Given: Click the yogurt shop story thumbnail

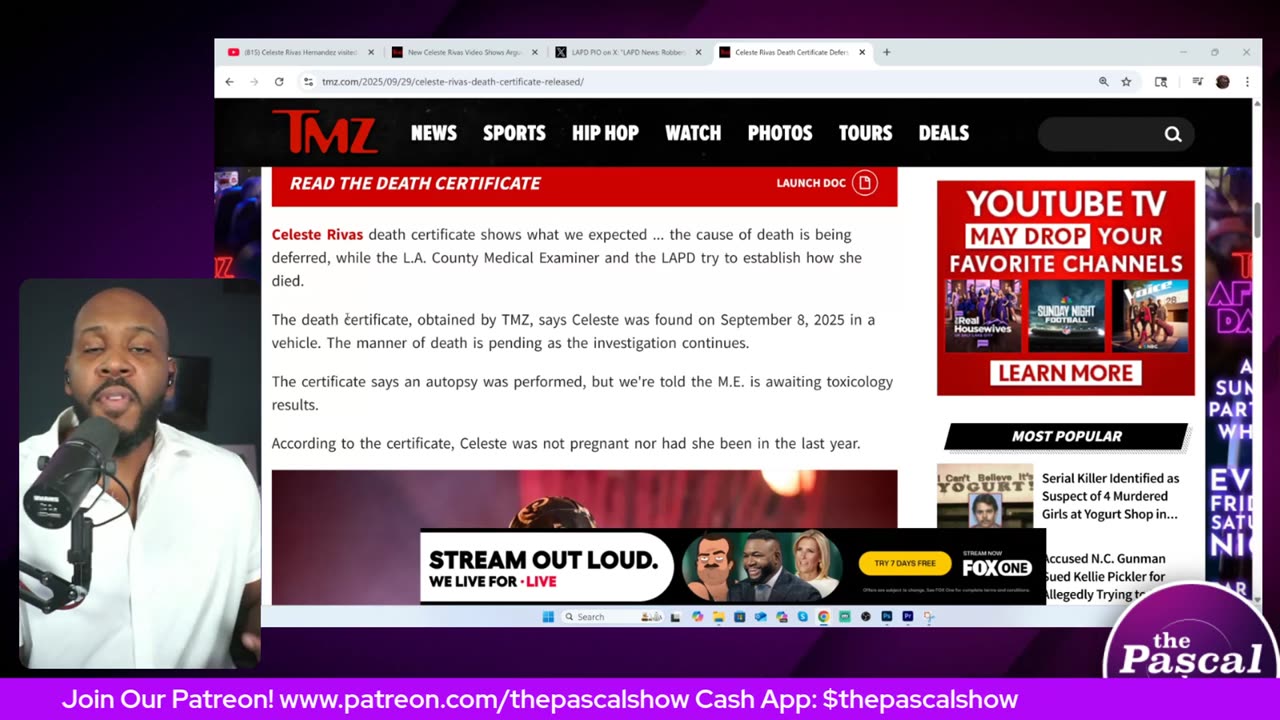Looking at the screenshot, I should tap(985, 496).
